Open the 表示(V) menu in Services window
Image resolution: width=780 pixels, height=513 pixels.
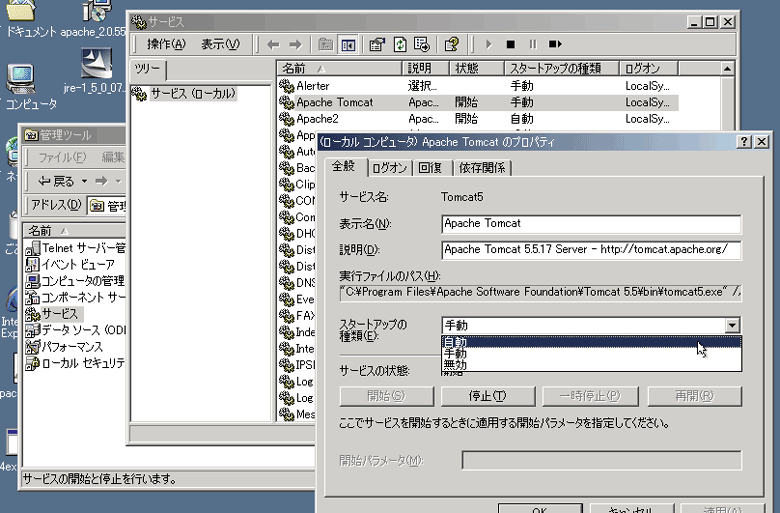[x=220, y=45]
